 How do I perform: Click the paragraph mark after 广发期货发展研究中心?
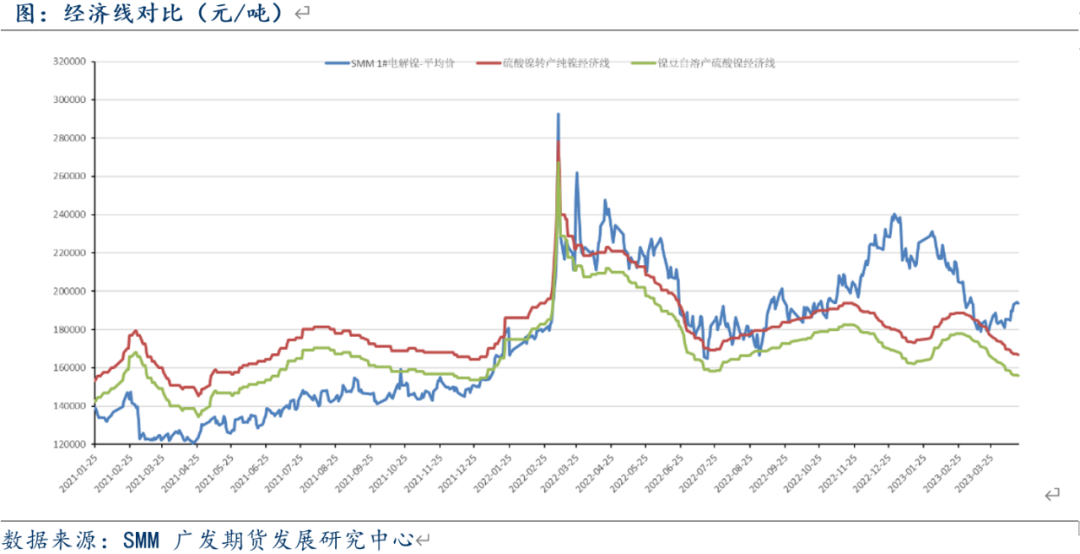point(422,541)
